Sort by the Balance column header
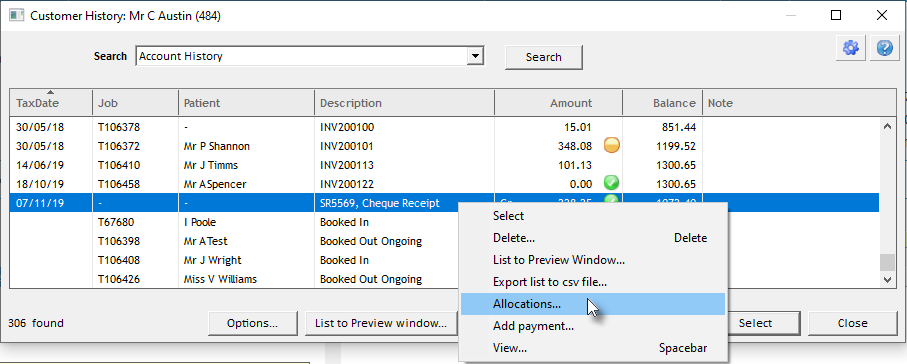Screen dimensions: 907x364 click(x=662, y=103)
